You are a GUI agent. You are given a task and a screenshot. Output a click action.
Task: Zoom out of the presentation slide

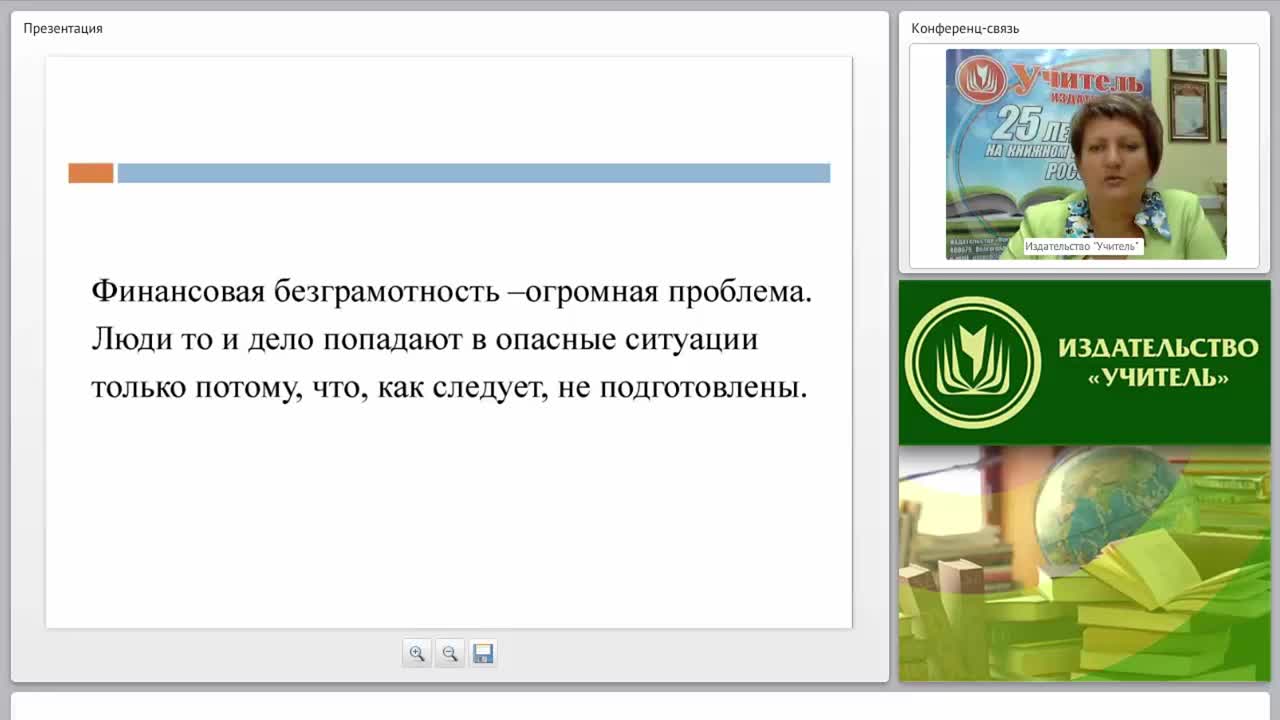[x=450, y=653]
